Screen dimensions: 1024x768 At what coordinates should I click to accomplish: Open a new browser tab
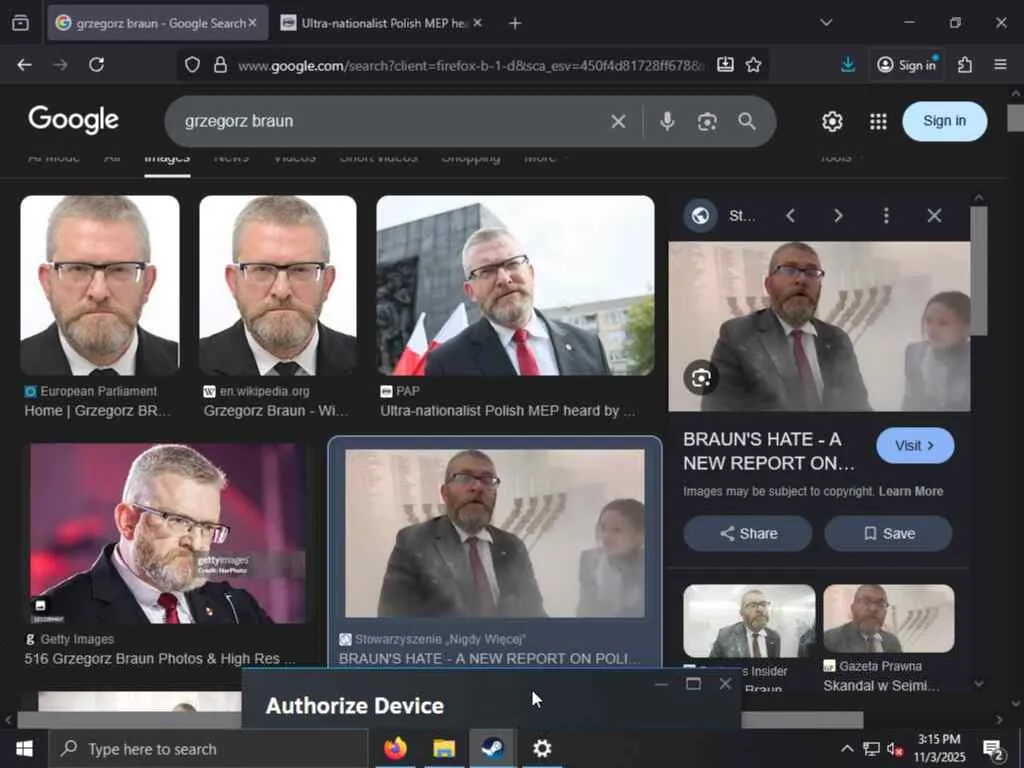click(x=515, y=23)
